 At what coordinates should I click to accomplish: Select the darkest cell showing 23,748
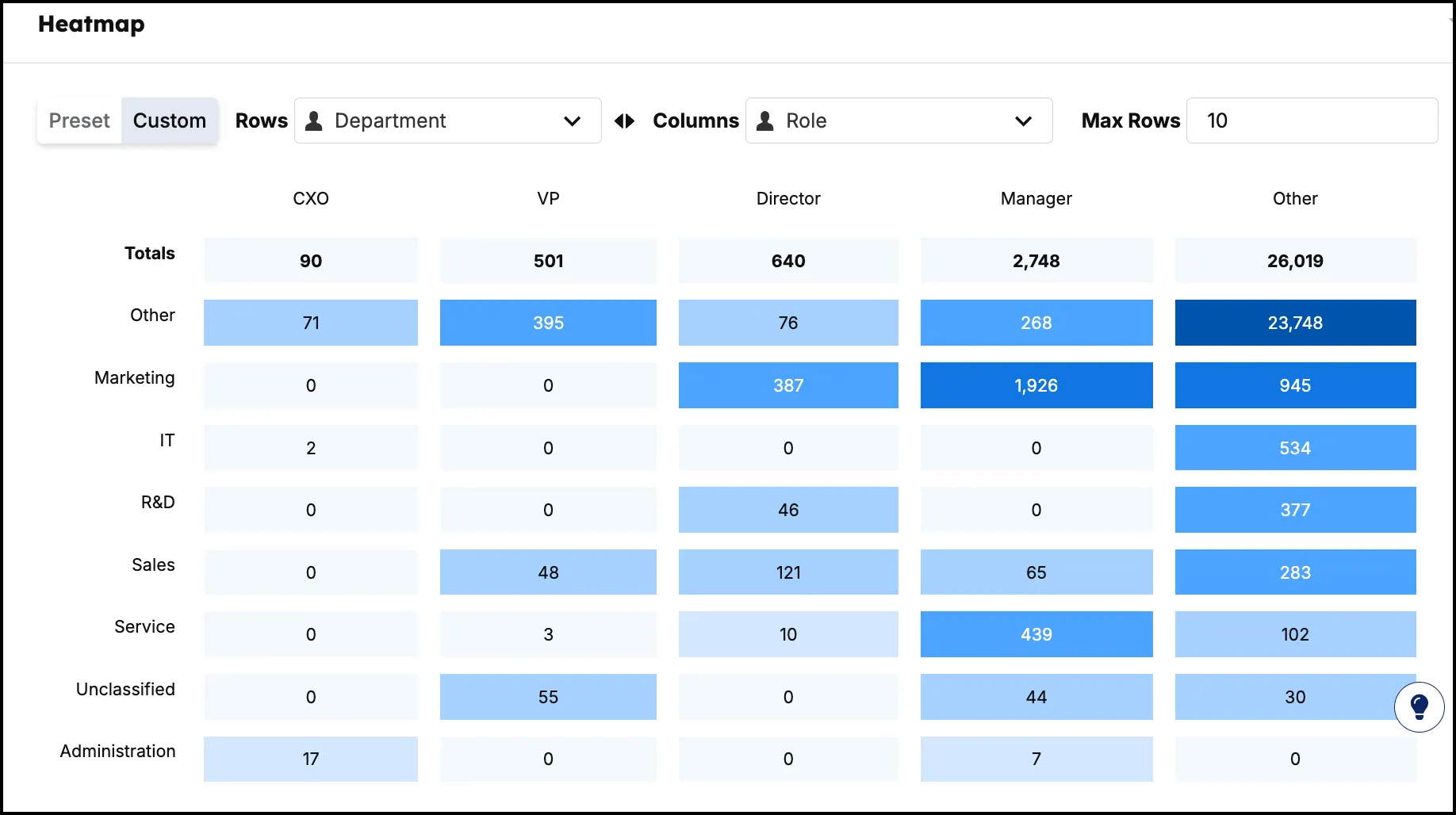[1295, 323]
